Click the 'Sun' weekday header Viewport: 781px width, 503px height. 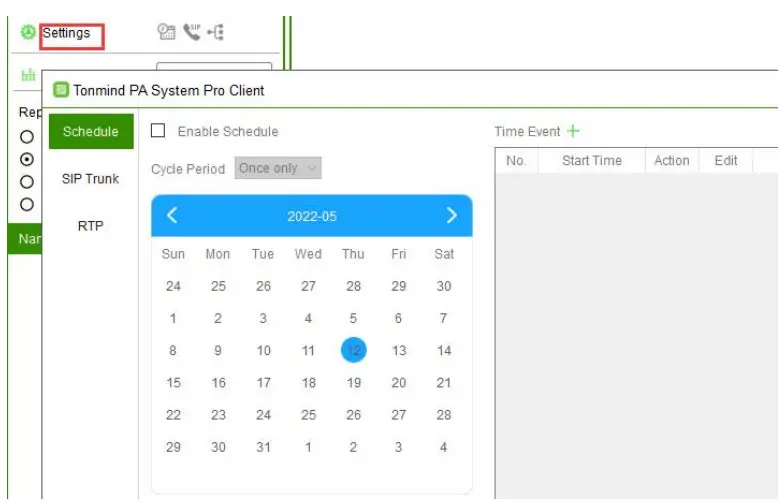(173, 254)
